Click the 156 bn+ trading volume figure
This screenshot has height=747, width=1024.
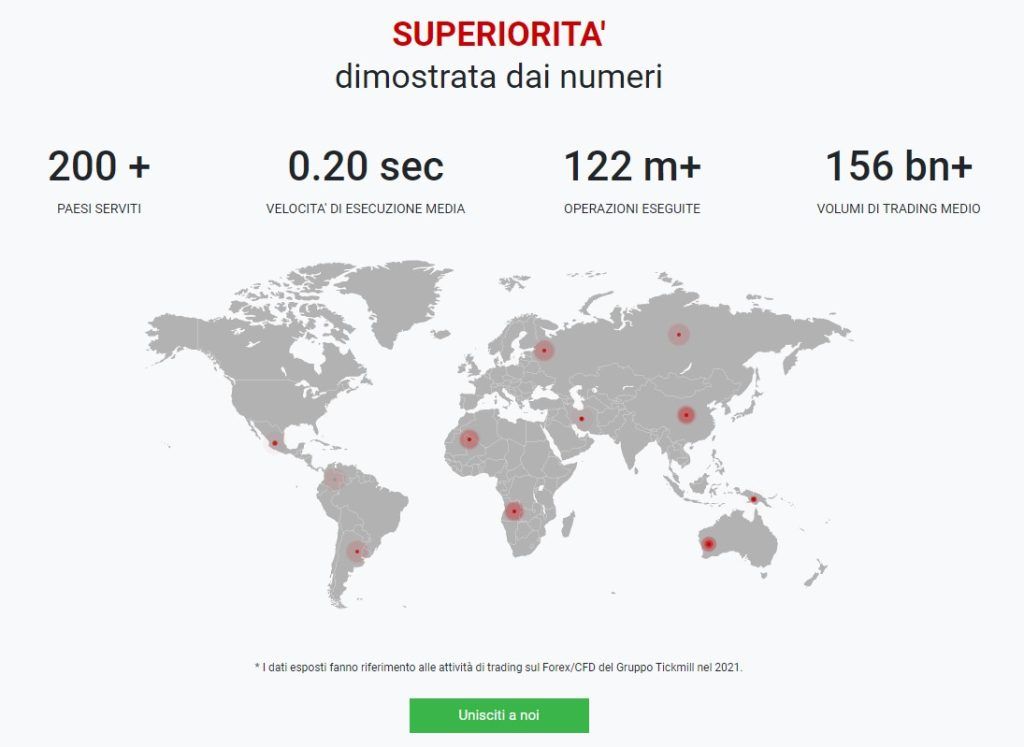pos(899,166)
